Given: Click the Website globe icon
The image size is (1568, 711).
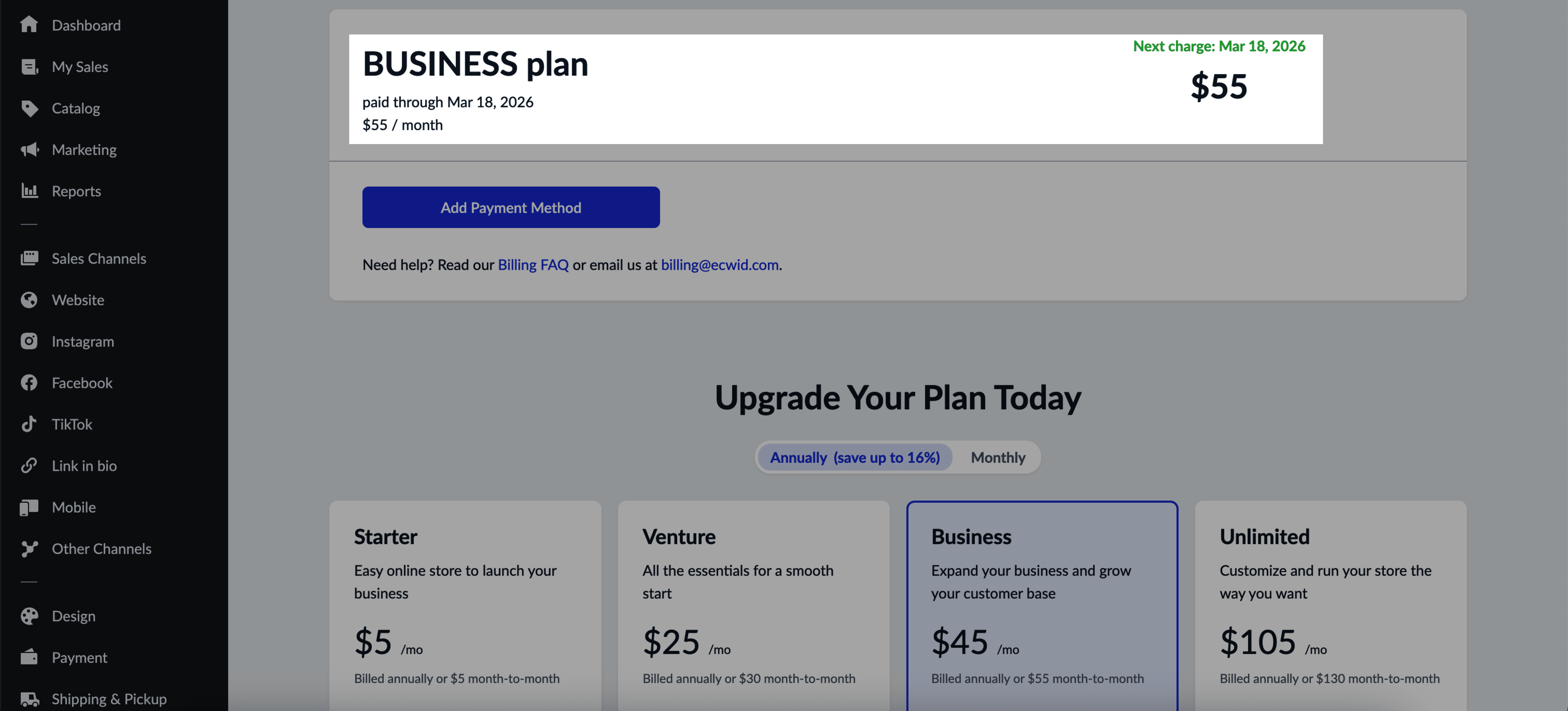Looking at the screenshot, I should pyautogui.click(x=29, y=300).
